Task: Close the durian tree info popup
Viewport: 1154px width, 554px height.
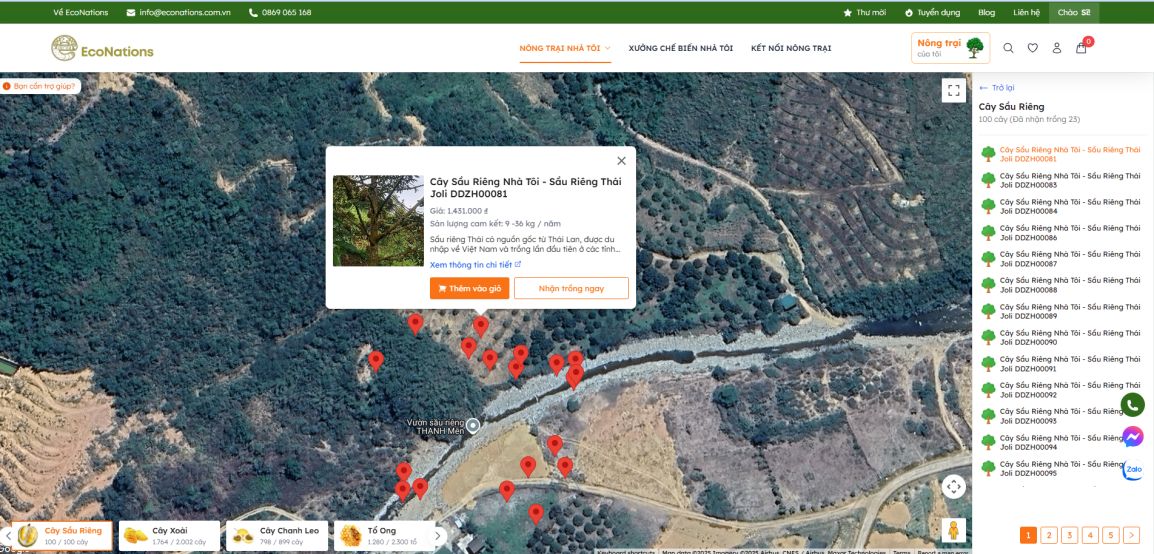Action: click(621, 161)
